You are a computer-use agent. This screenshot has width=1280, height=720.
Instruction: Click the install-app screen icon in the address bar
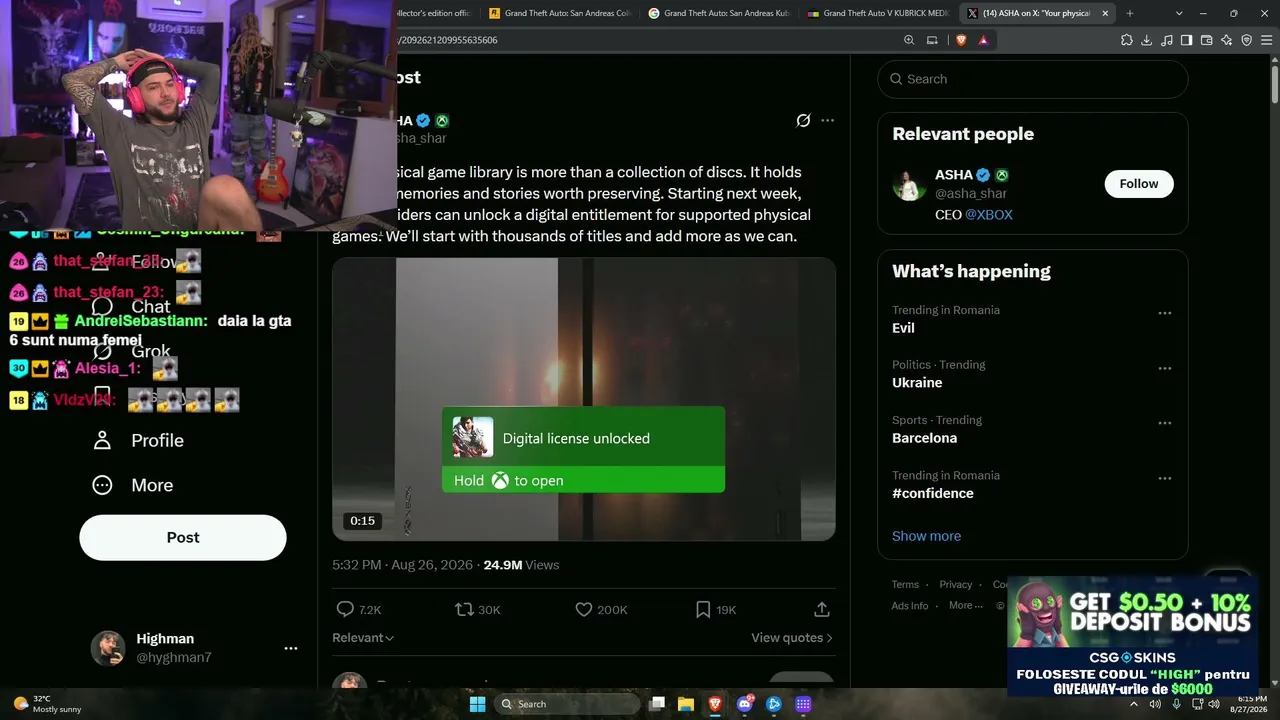pyautogui.click(x=932, y=40)
